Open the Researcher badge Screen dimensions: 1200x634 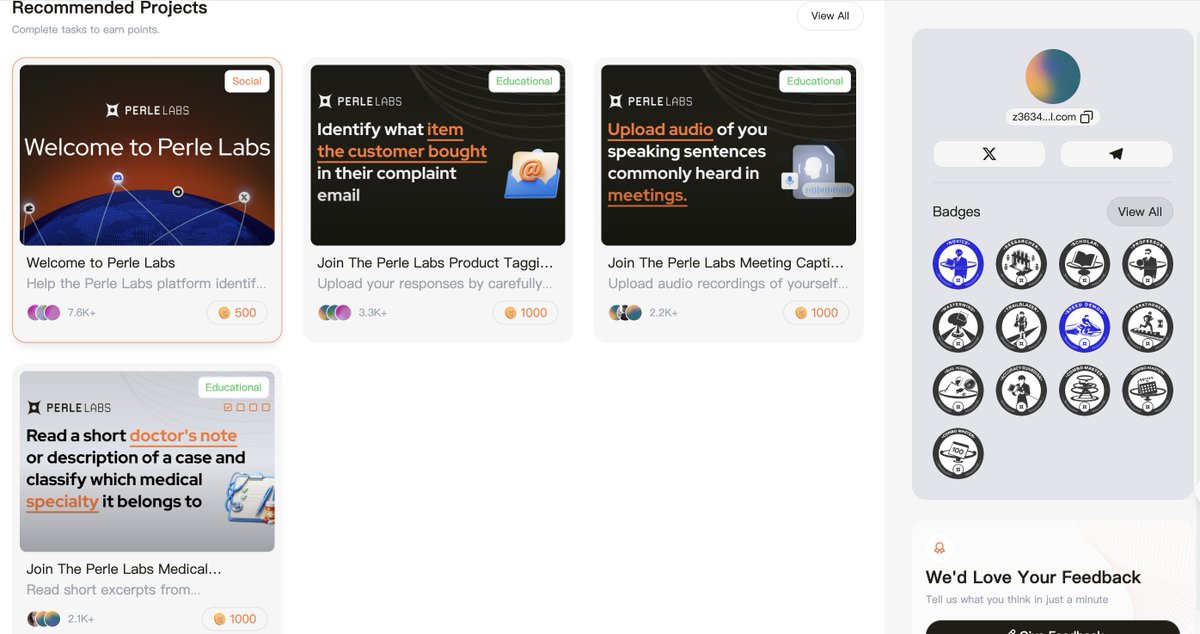(x=1021, y=264)
